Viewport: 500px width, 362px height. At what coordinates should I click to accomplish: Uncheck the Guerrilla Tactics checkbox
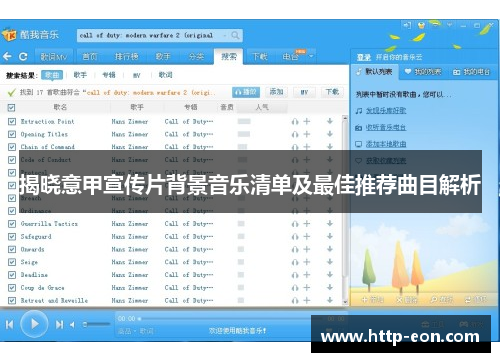[12, 224]
